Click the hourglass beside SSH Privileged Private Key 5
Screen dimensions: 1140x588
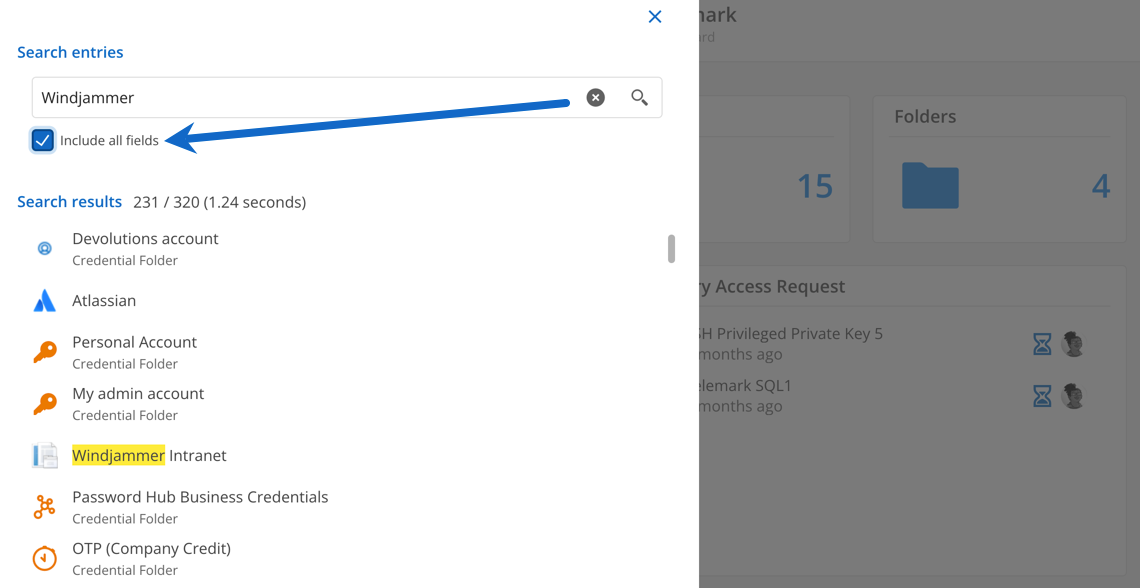(x=1042, y=343)
